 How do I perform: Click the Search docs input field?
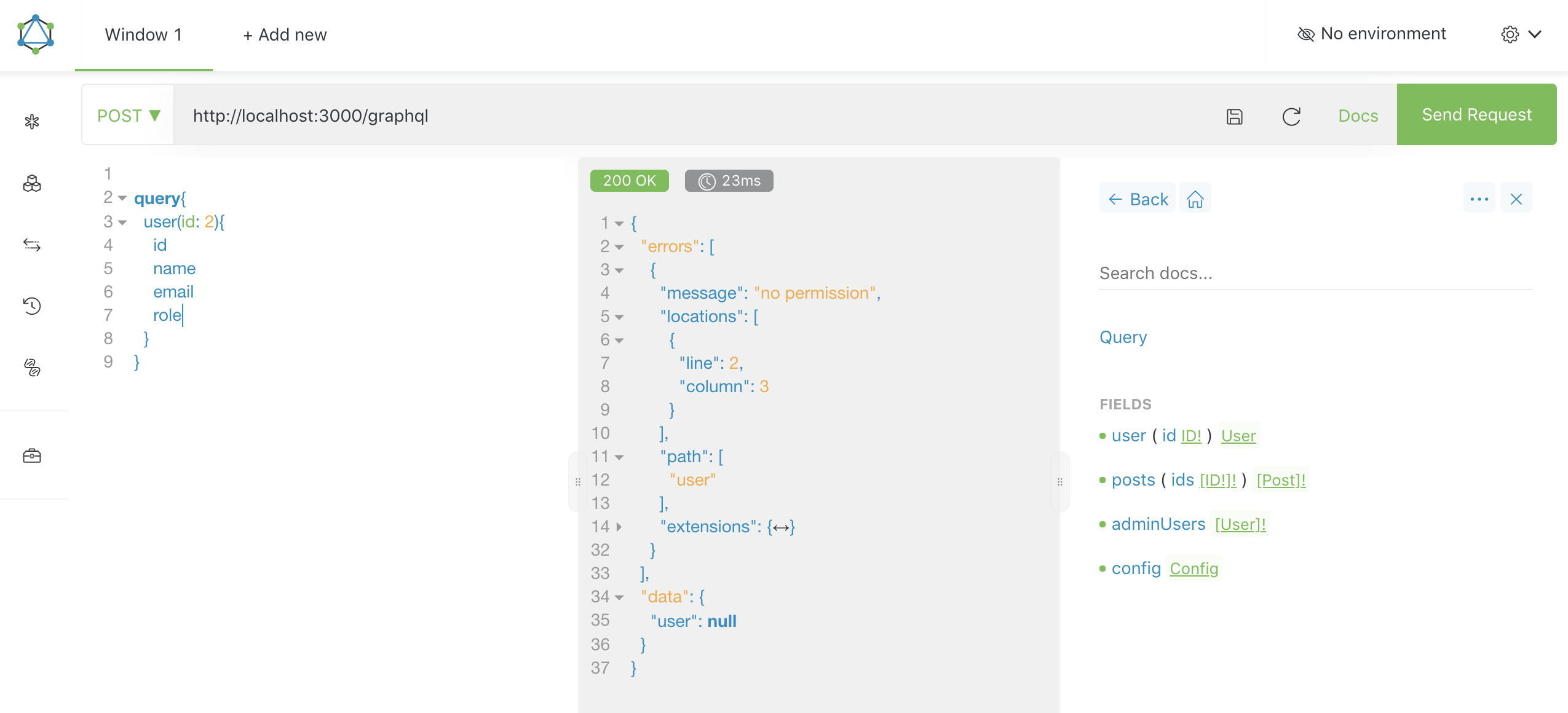coord(1315,274)
